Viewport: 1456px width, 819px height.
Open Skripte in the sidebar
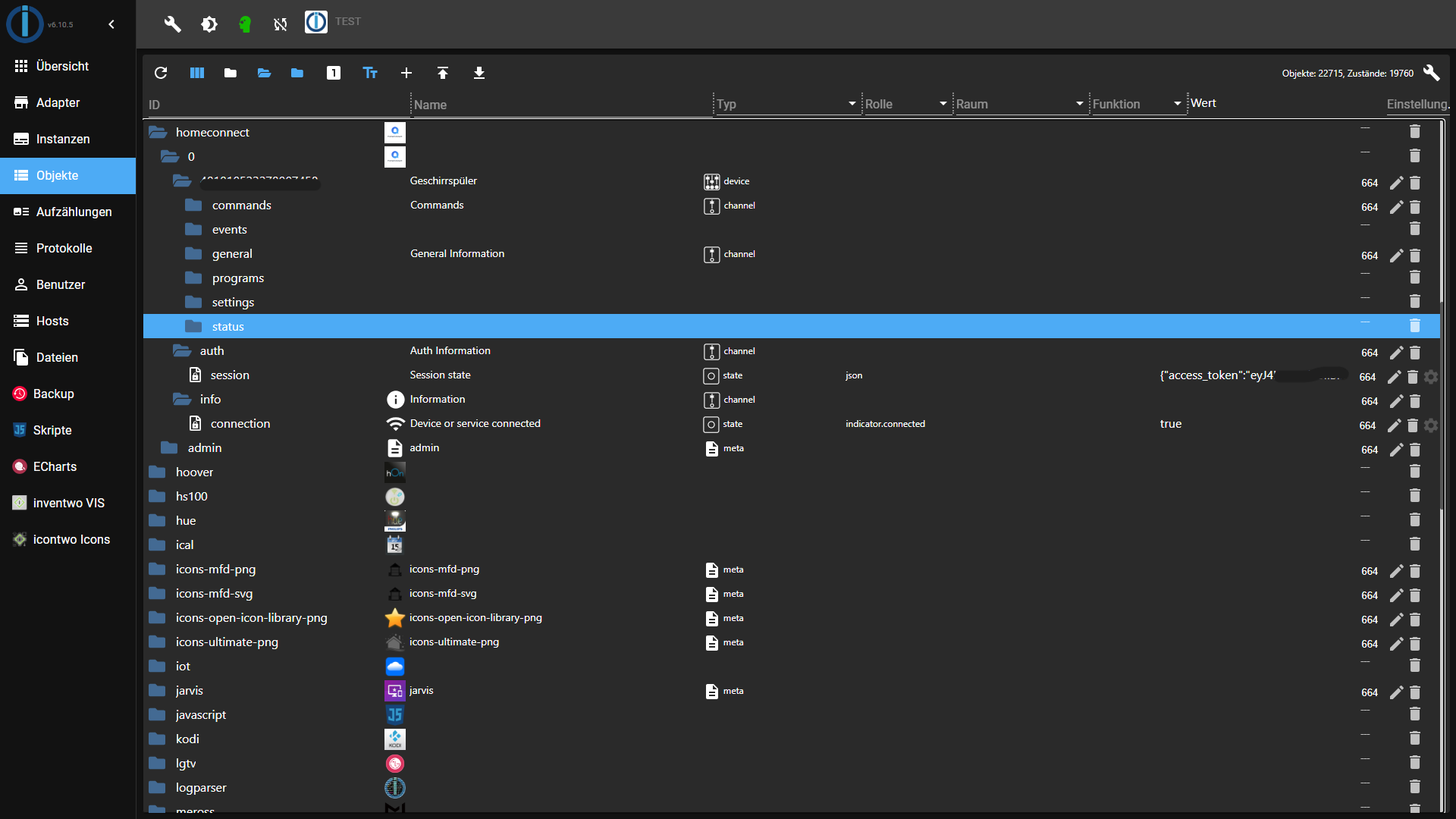tap(68, 430)
